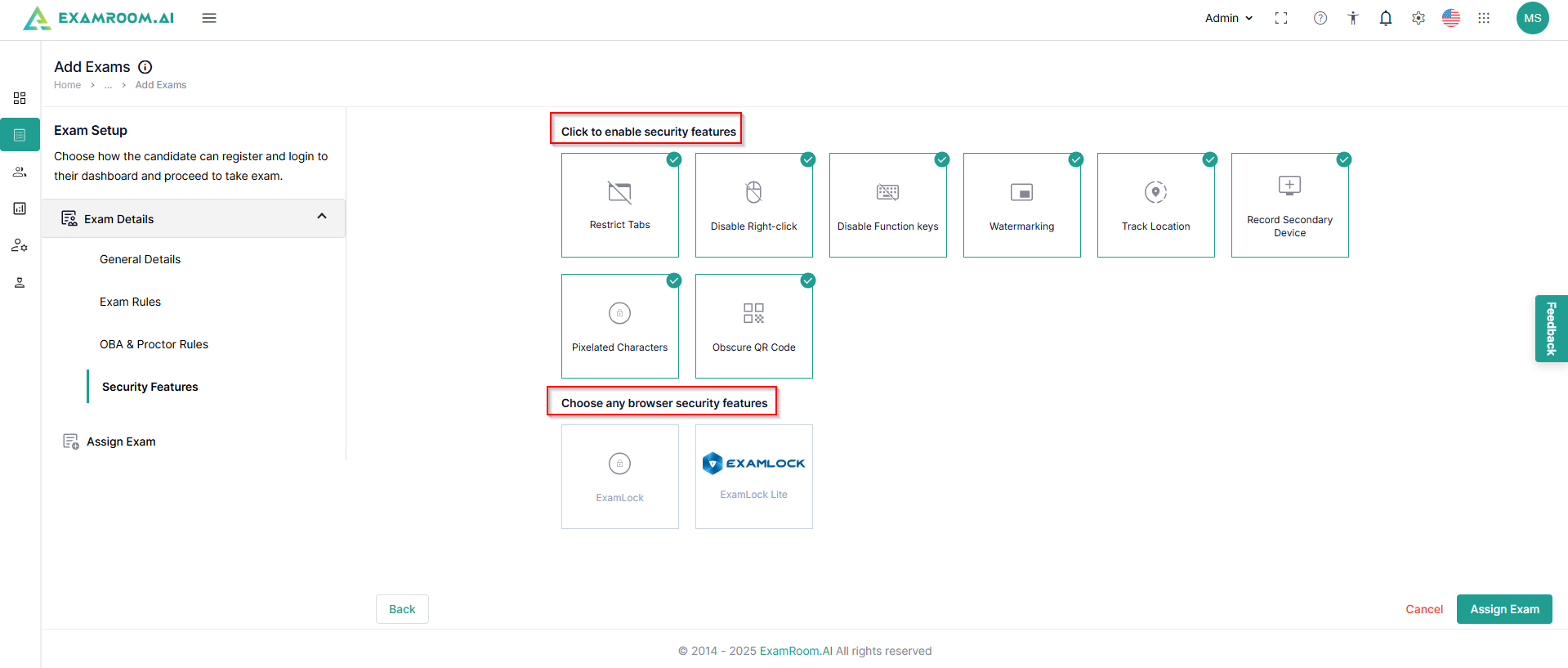The image size is (1568, 668).
Task: Toggle the Obscure QR Code card
Action: pyautogui.click(x=754, y=326)
